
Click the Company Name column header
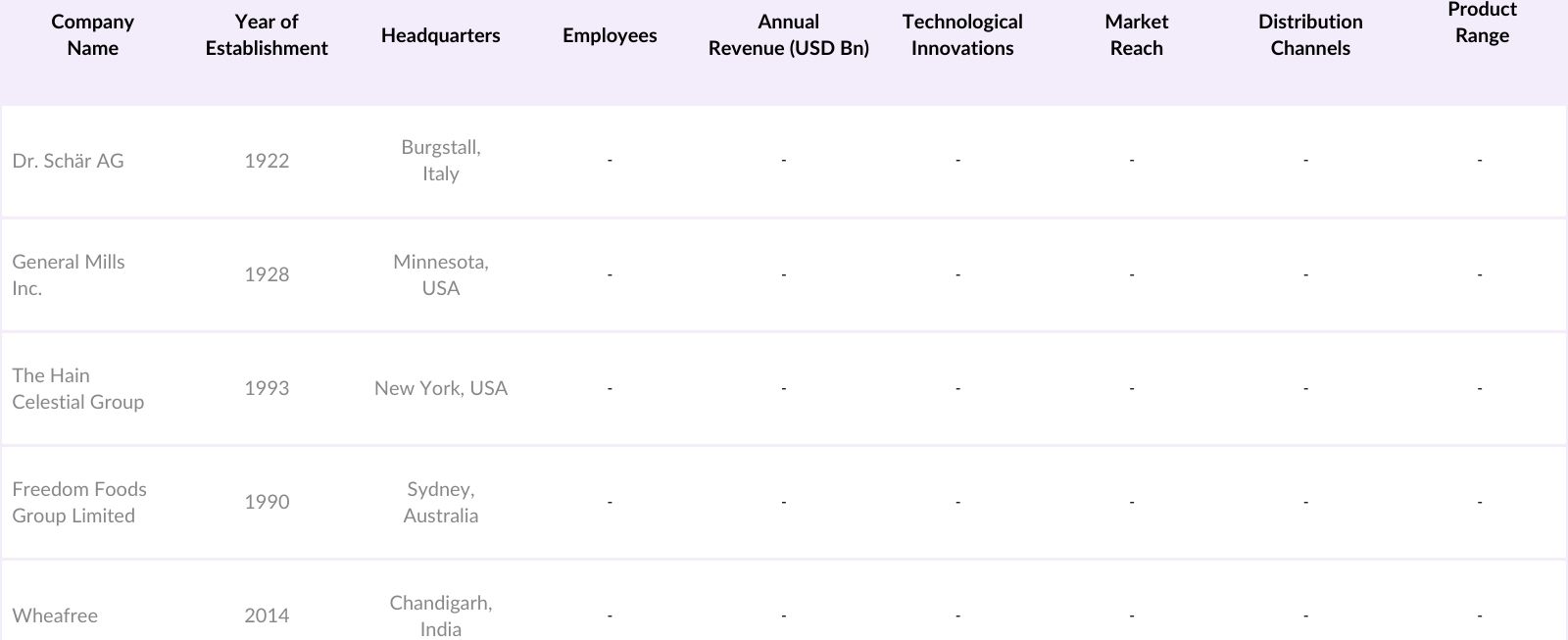tap(92, 35)
